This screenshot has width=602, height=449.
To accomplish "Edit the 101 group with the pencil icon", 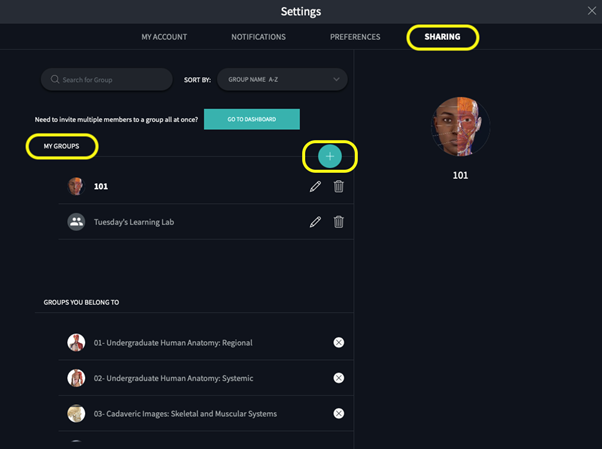I will 315,186.
